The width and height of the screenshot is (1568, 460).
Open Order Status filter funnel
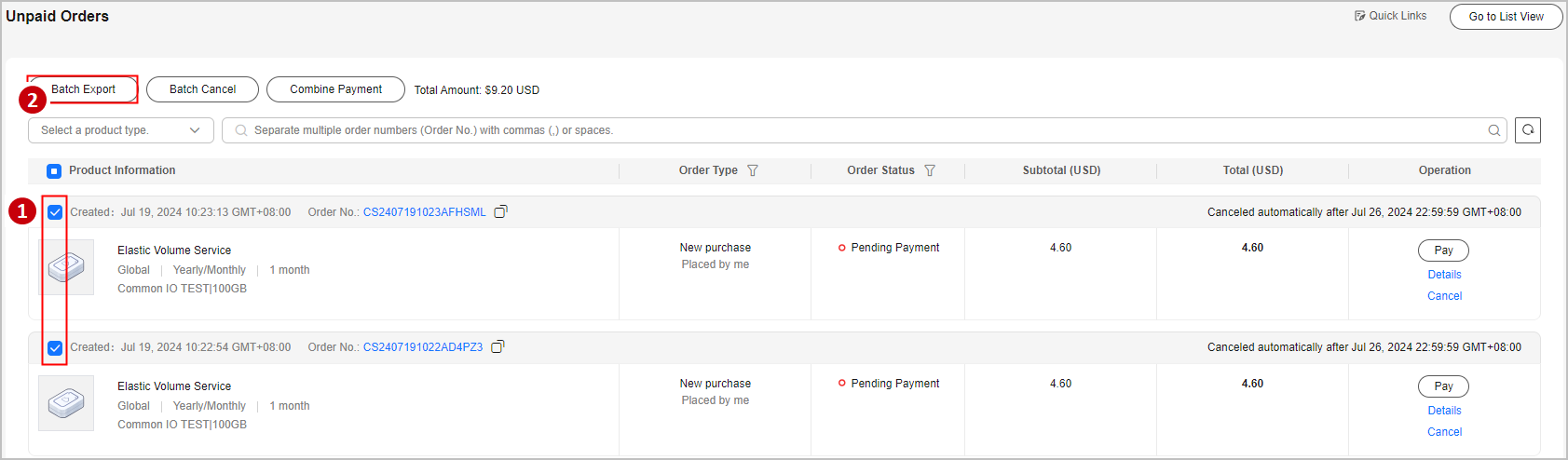point(930,170)
